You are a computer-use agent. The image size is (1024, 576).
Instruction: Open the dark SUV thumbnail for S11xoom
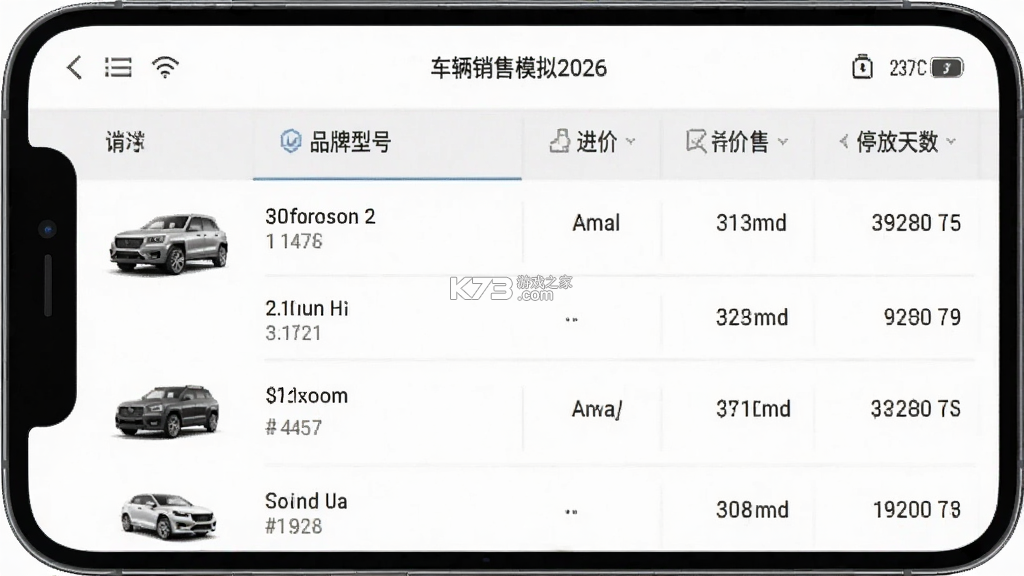168,411
